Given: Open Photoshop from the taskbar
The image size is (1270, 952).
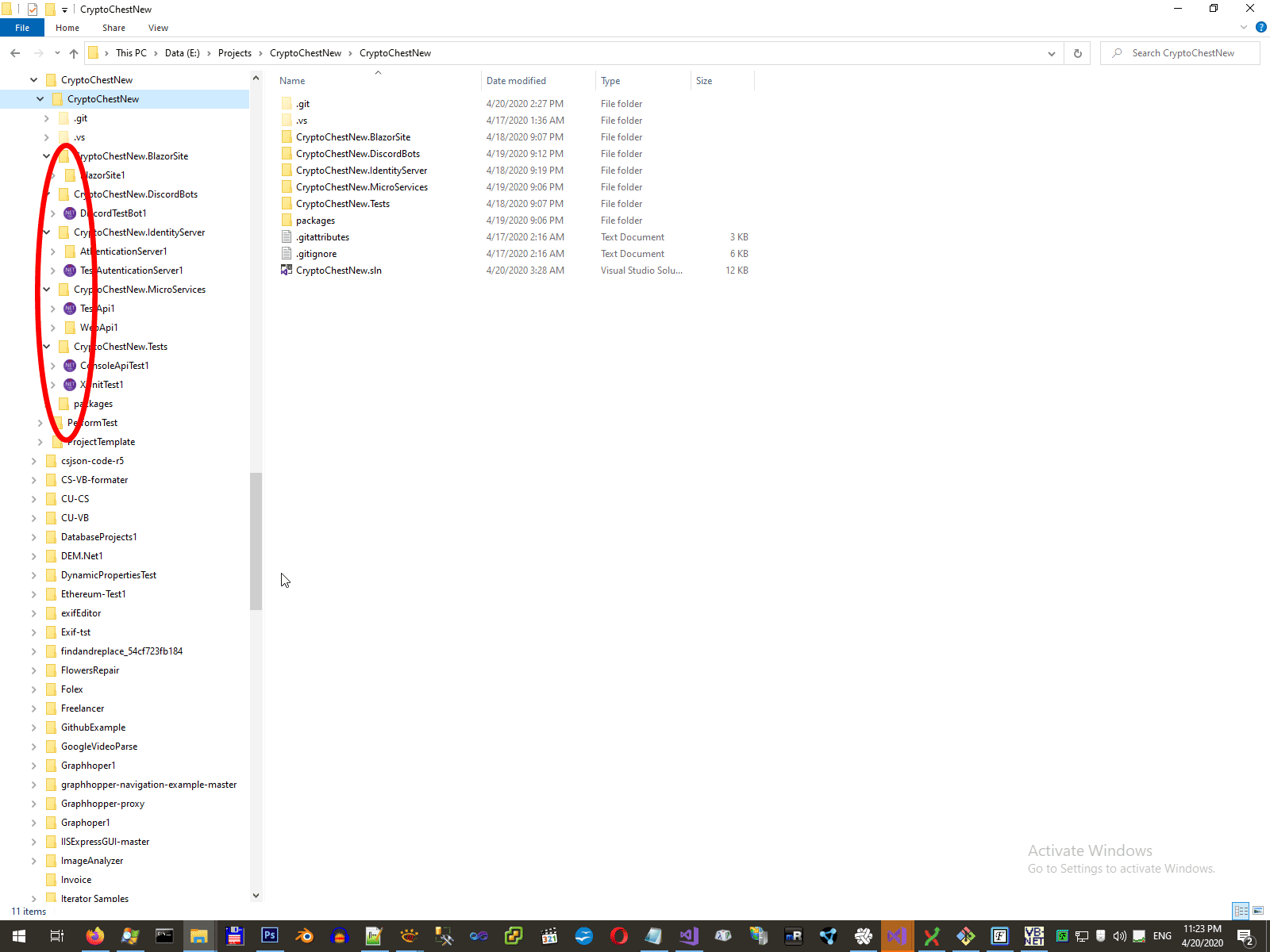Looking at the screenshot, I should [x=269, y=936].
